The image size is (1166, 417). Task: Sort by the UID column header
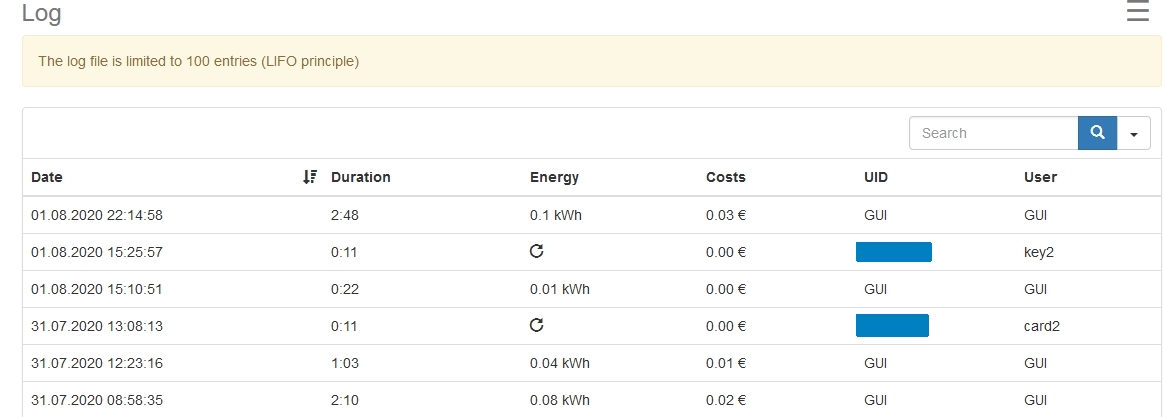[876, 177]
